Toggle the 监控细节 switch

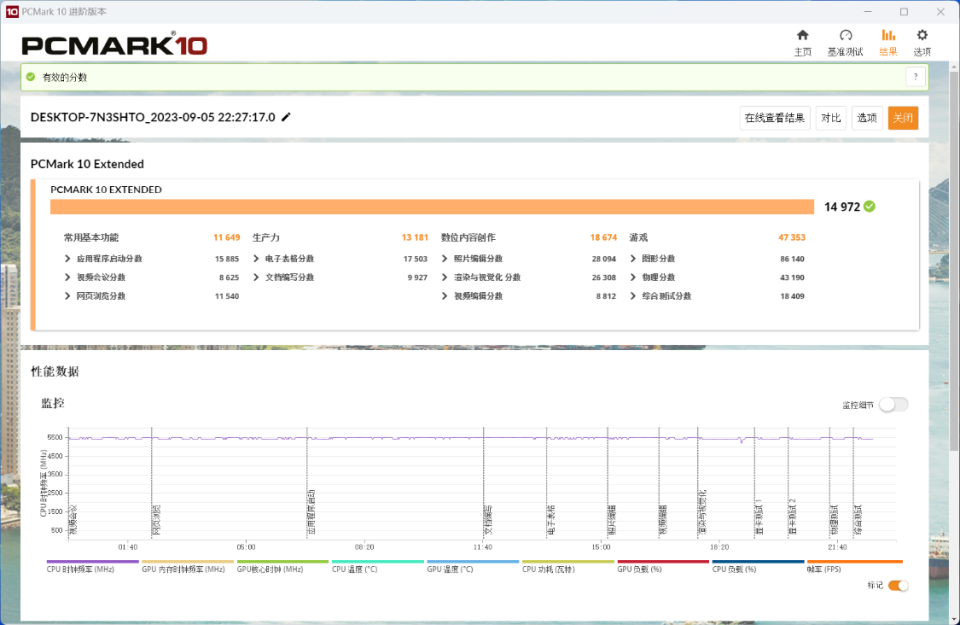click(893, 405)
